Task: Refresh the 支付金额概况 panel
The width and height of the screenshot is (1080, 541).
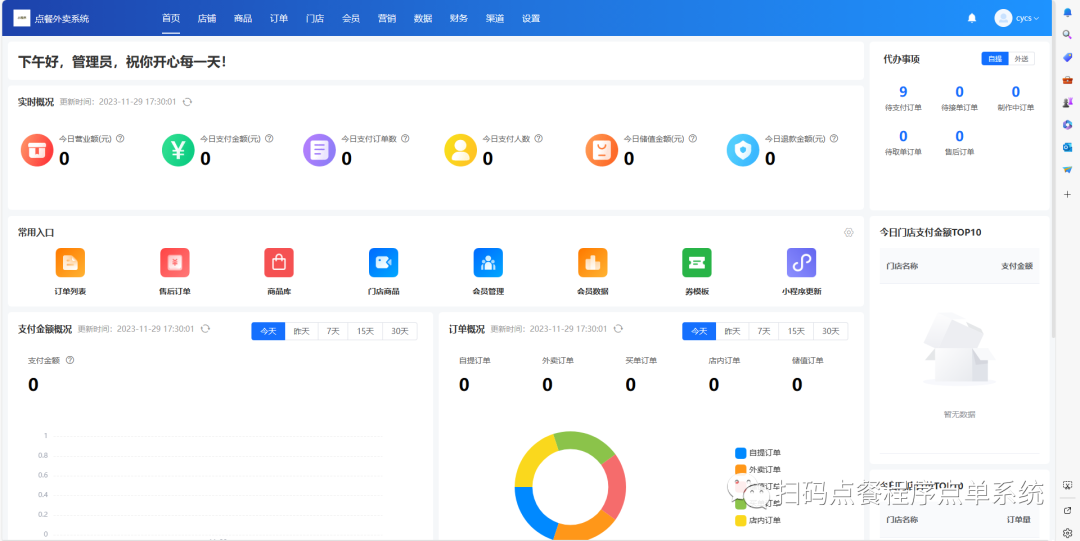Action: click(x=205, y=329)
